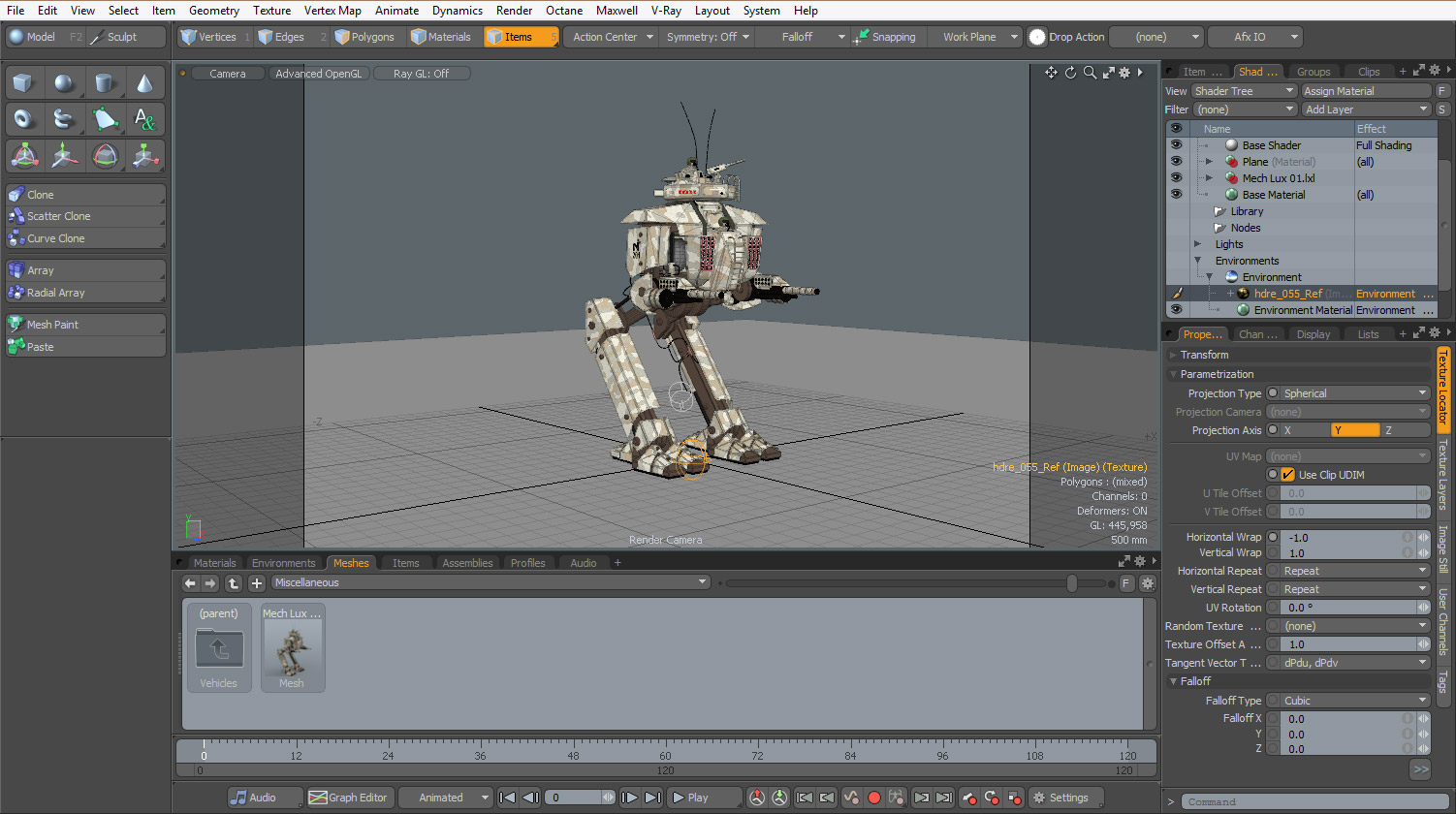Screen dimensions: 1456x814
Task: Set Projection Axis to X
Action: tap(1306, 430)
